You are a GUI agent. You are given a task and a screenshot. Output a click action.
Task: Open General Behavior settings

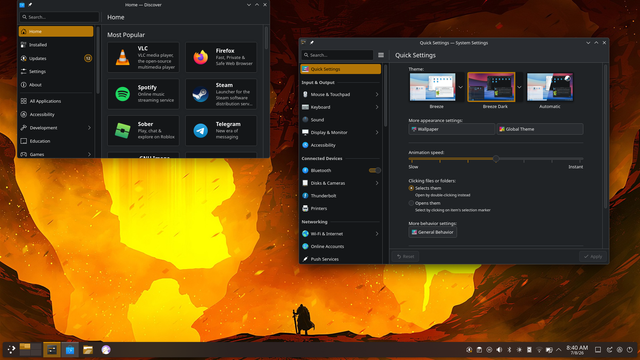click(x=433, y=232)
